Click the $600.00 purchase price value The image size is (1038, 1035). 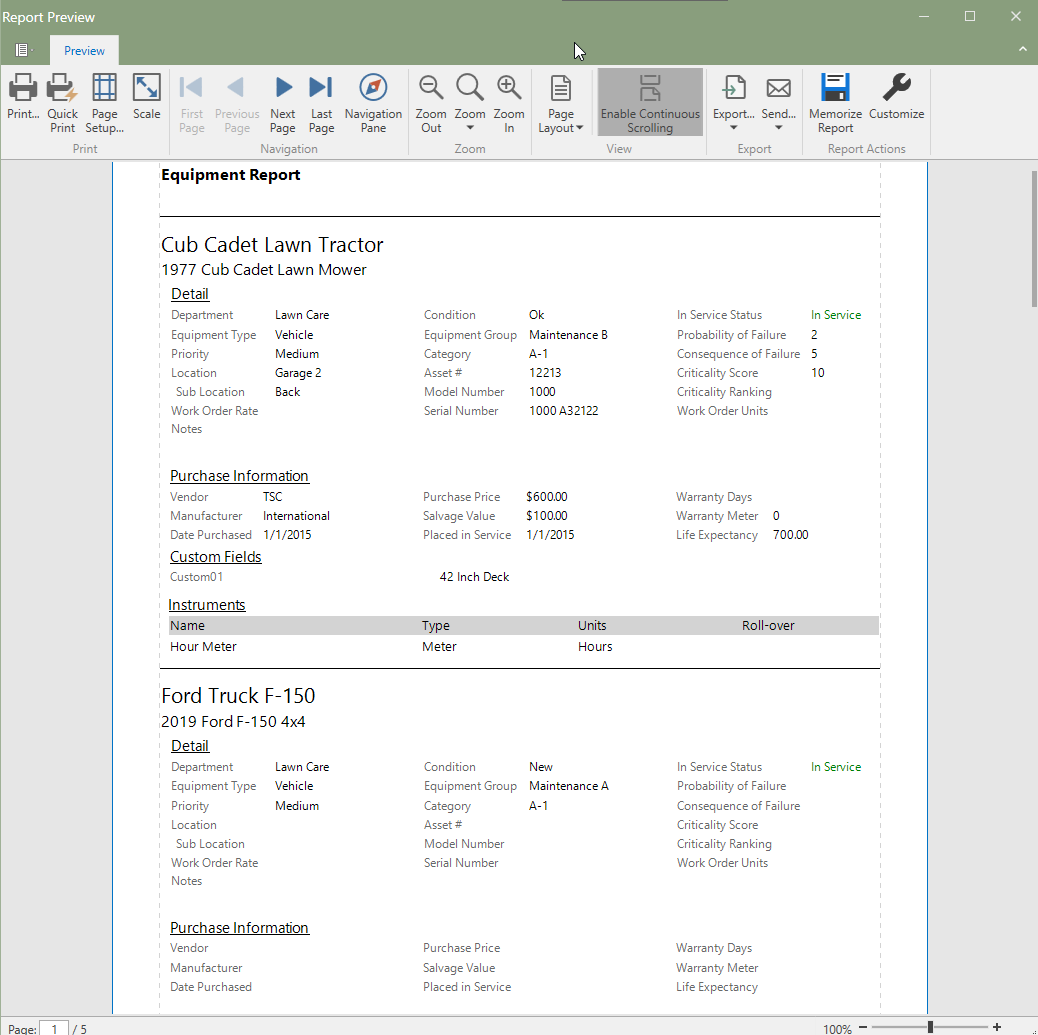click(x=547, y=497)
